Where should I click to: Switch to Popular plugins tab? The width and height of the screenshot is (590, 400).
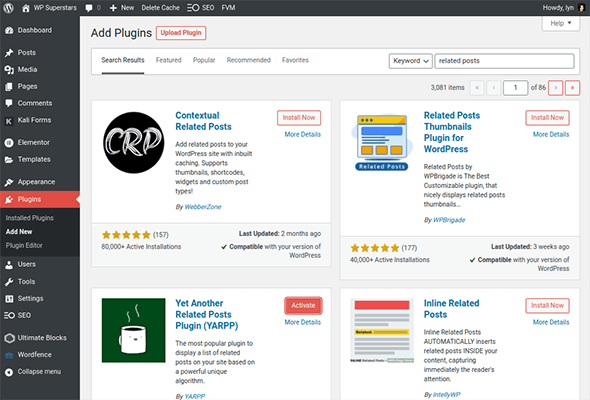tap(204, 60)
